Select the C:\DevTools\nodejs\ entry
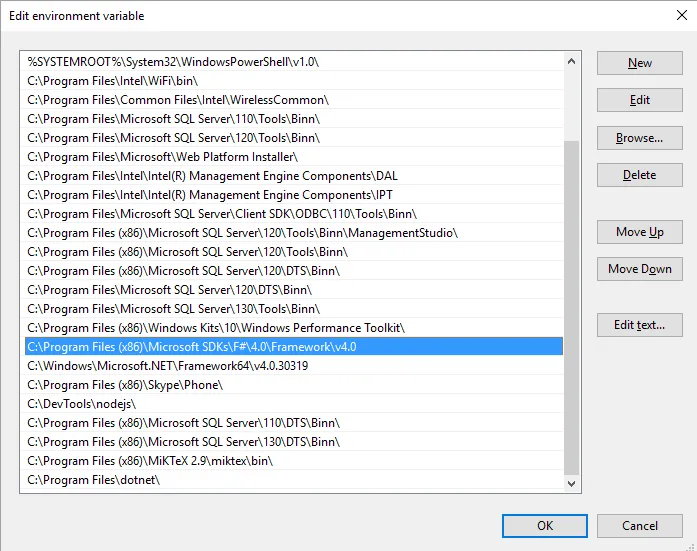This screenshot has width=697, height=551. tap(294, 404)
